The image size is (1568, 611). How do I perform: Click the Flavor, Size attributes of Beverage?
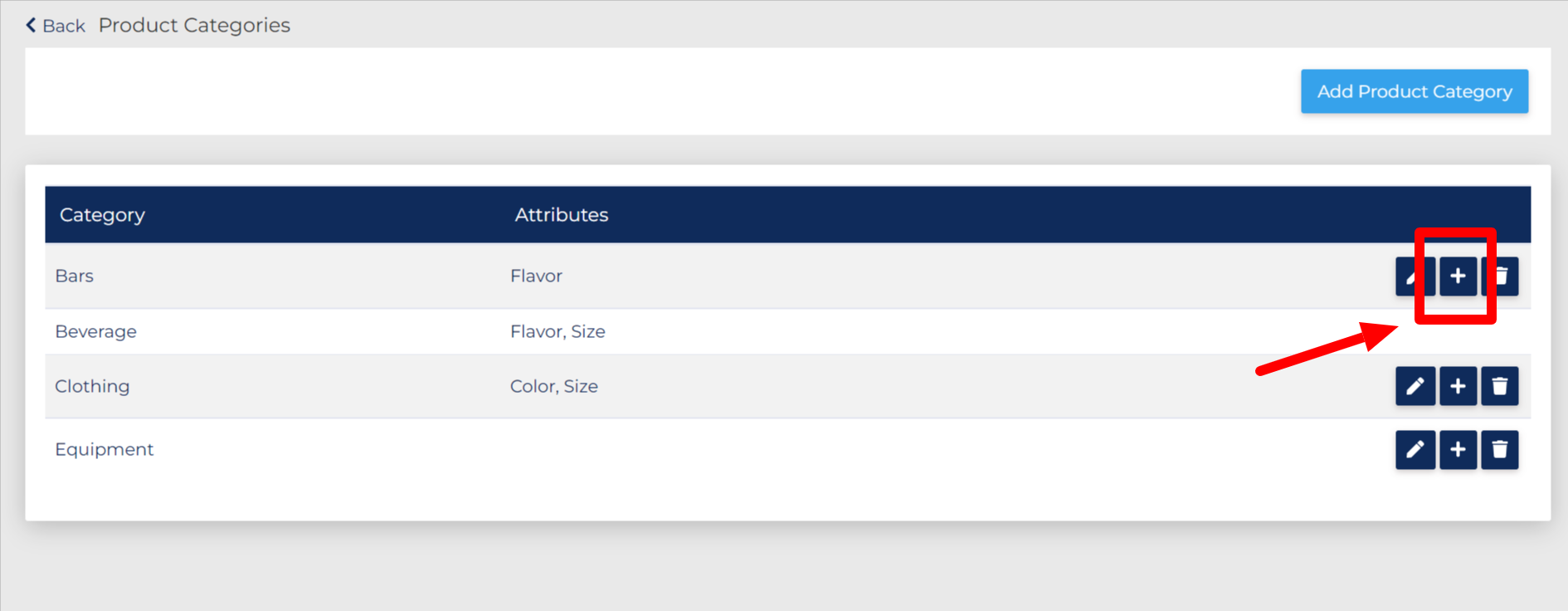tap(558, 331)
